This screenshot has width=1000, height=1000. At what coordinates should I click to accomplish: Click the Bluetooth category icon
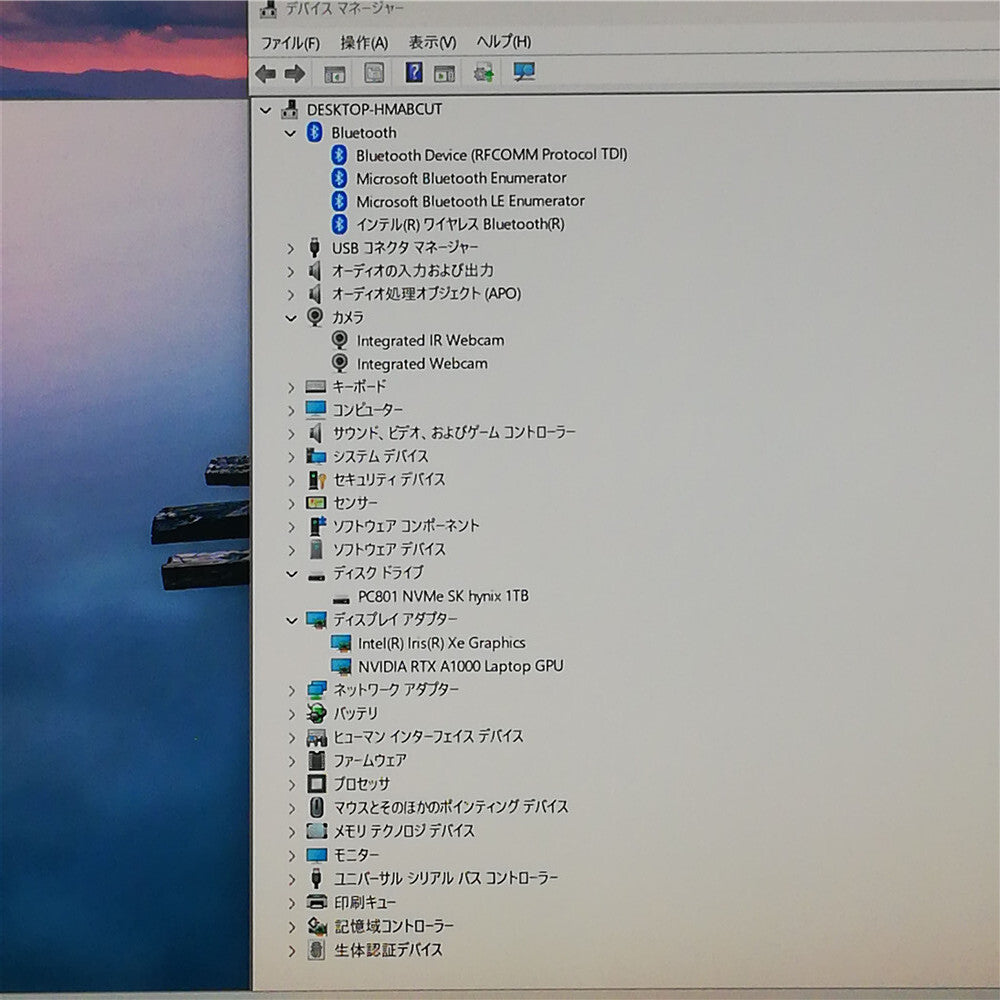[314, 132]
